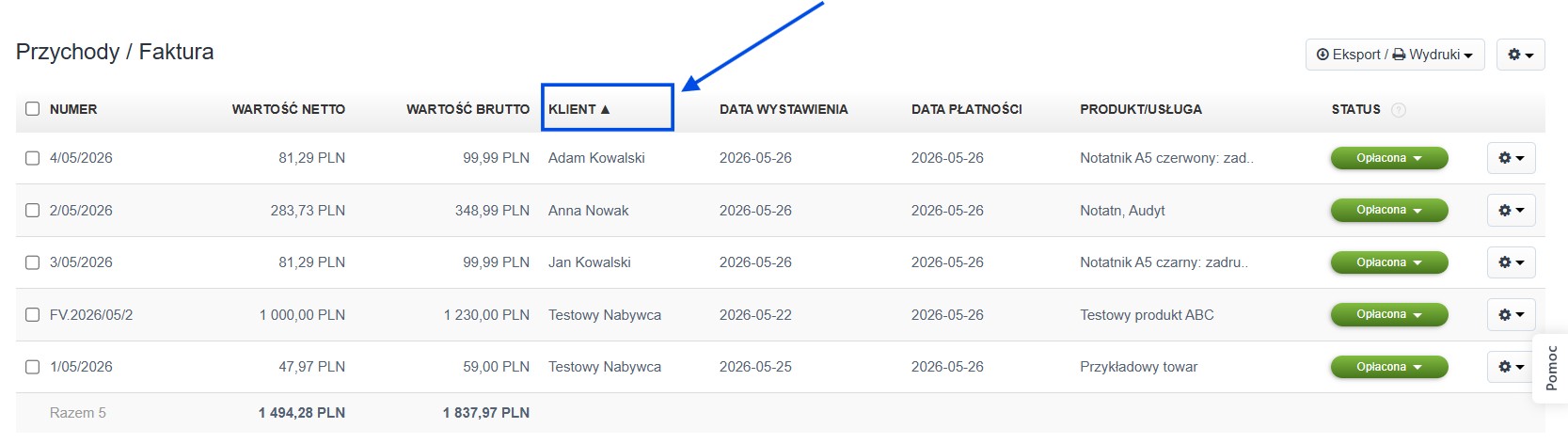Click the product Testowy produkt ABC
The height and width of the screenshot is (444, 1568).
click(x=1147, y=315)
